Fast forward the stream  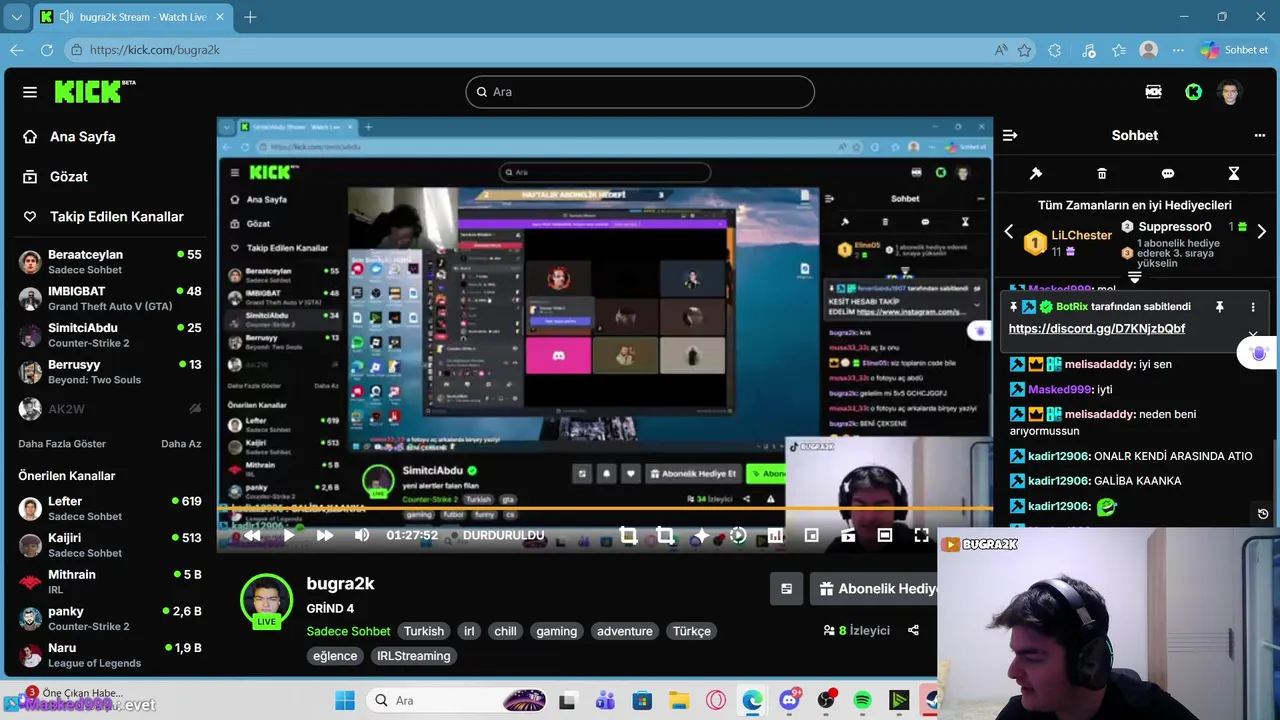(x=325, y=535)
